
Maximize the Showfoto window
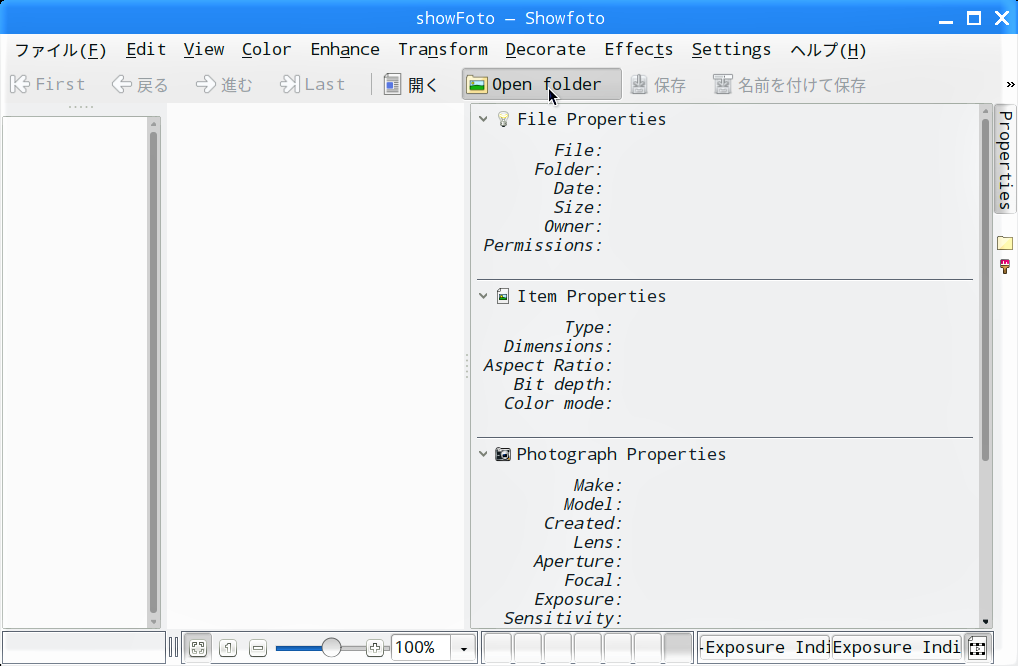974,18
